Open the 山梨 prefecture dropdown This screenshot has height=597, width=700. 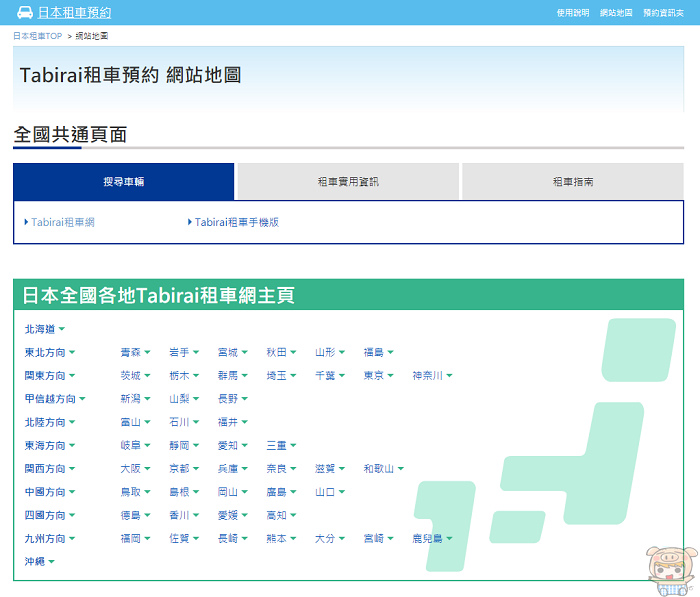click(x=184, y=399)
